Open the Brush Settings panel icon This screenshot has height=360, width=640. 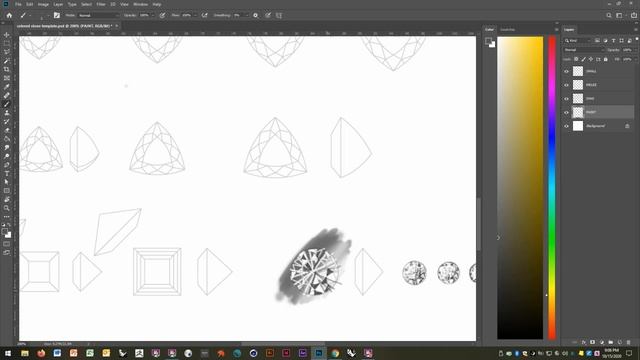click(57, 16)
